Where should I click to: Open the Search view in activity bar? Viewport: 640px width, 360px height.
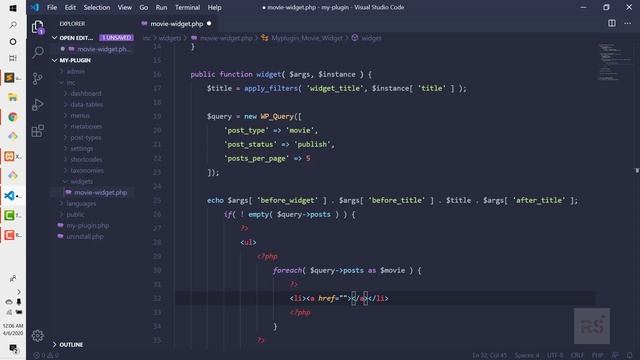pyautogui.click(x=38, y=52)
